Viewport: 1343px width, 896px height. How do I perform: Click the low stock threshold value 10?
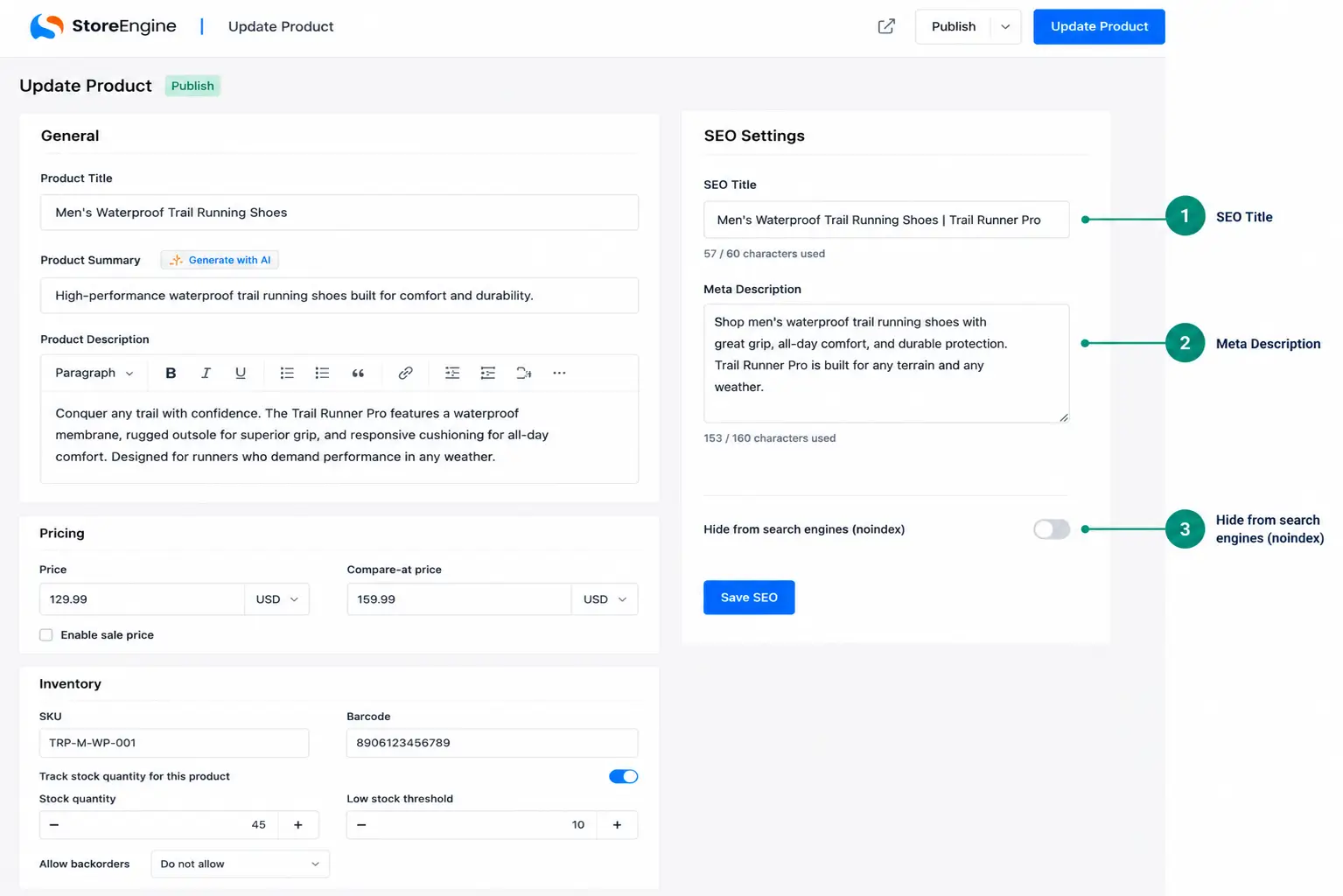click(x=578, y=825)
